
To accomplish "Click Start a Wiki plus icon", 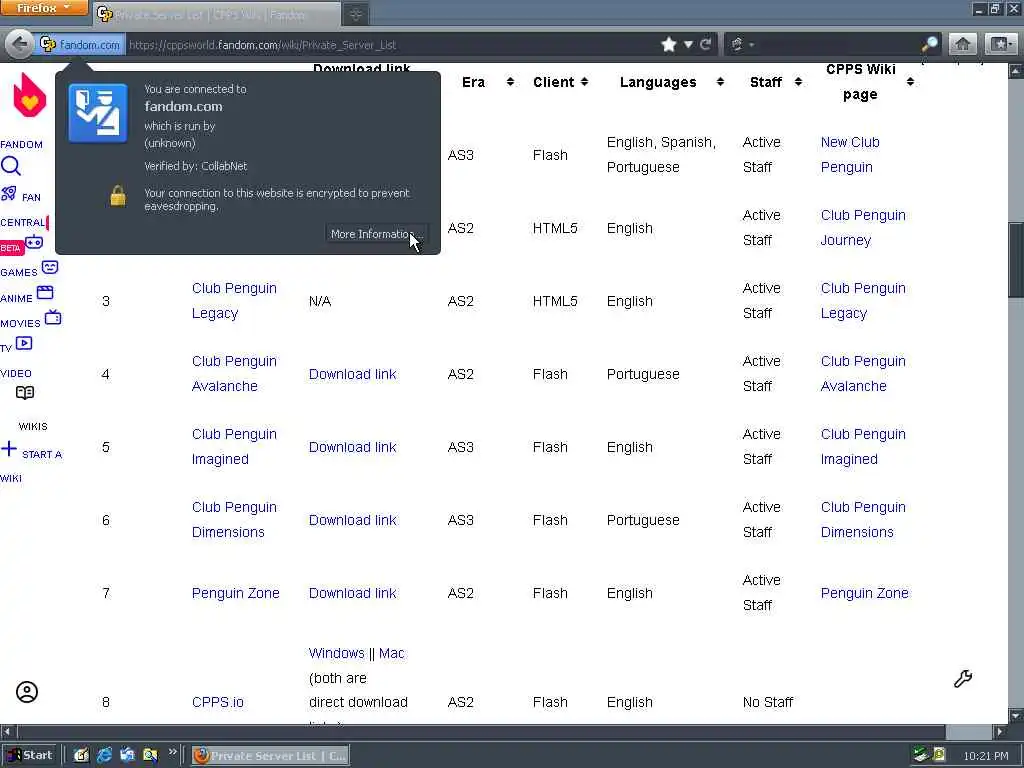I will pyautogui.click(x=9, y=449).
